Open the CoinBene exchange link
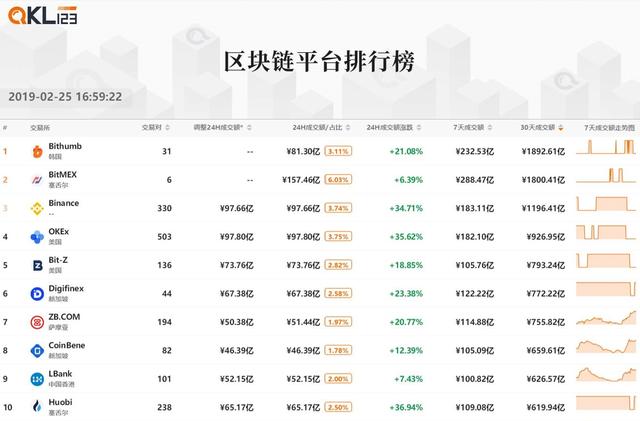Viewport: 640px width, 421px height. click(x=67, y=345)
